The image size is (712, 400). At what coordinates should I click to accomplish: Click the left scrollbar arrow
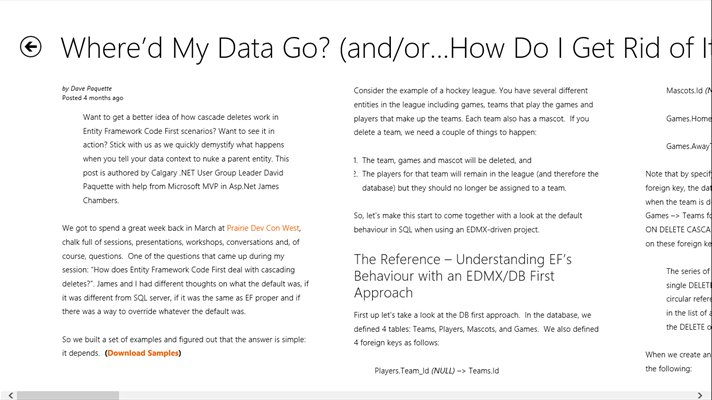tap(6, 394)
